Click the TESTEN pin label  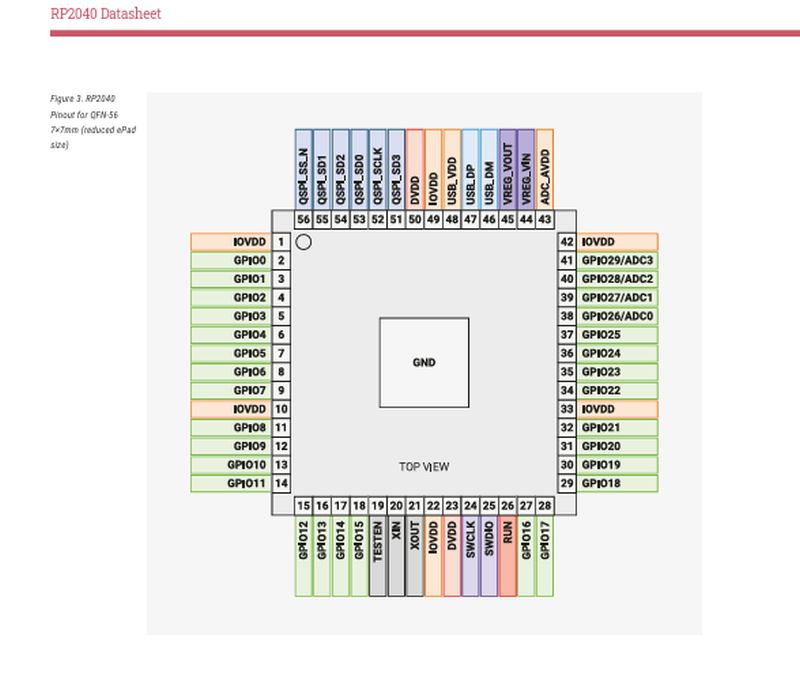click(378, 556)
